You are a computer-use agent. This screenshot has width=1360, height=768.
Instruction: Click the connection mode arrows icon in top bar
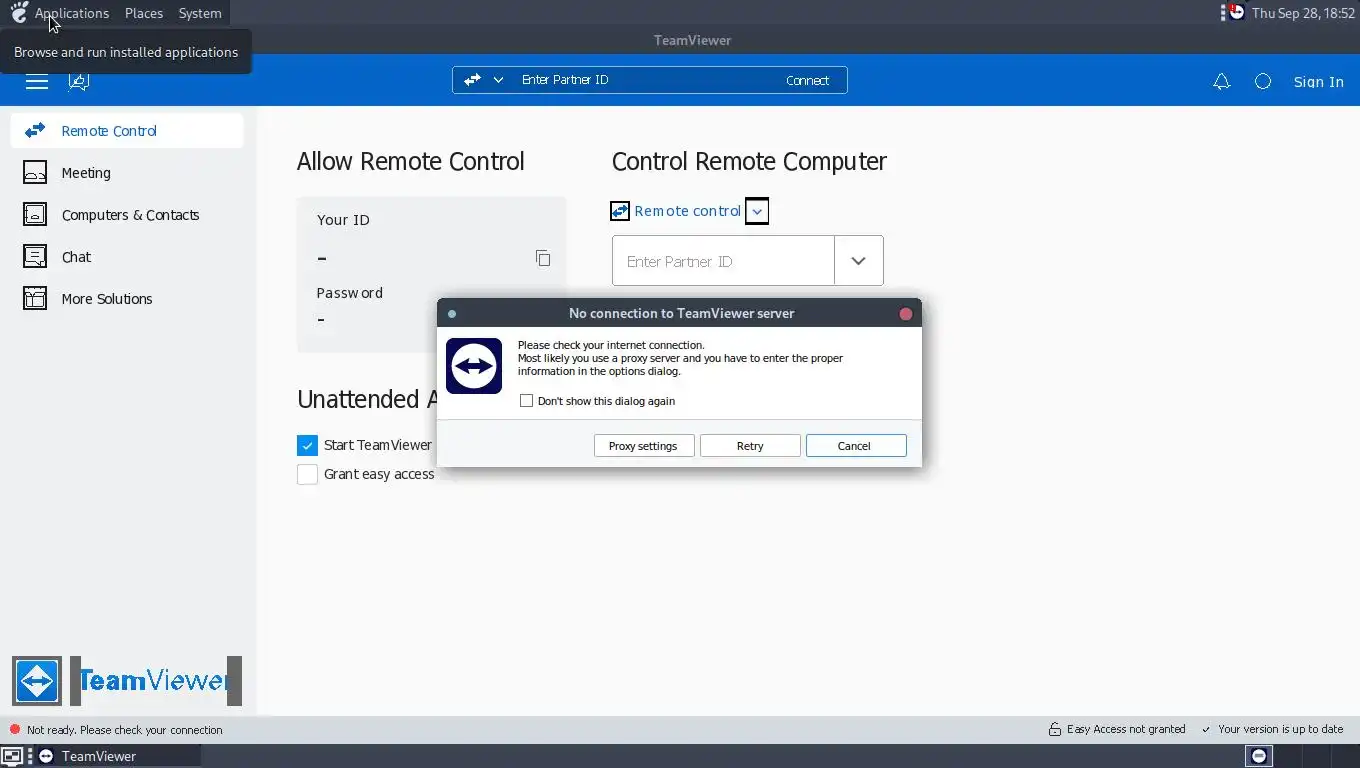[x=472, y=80]
